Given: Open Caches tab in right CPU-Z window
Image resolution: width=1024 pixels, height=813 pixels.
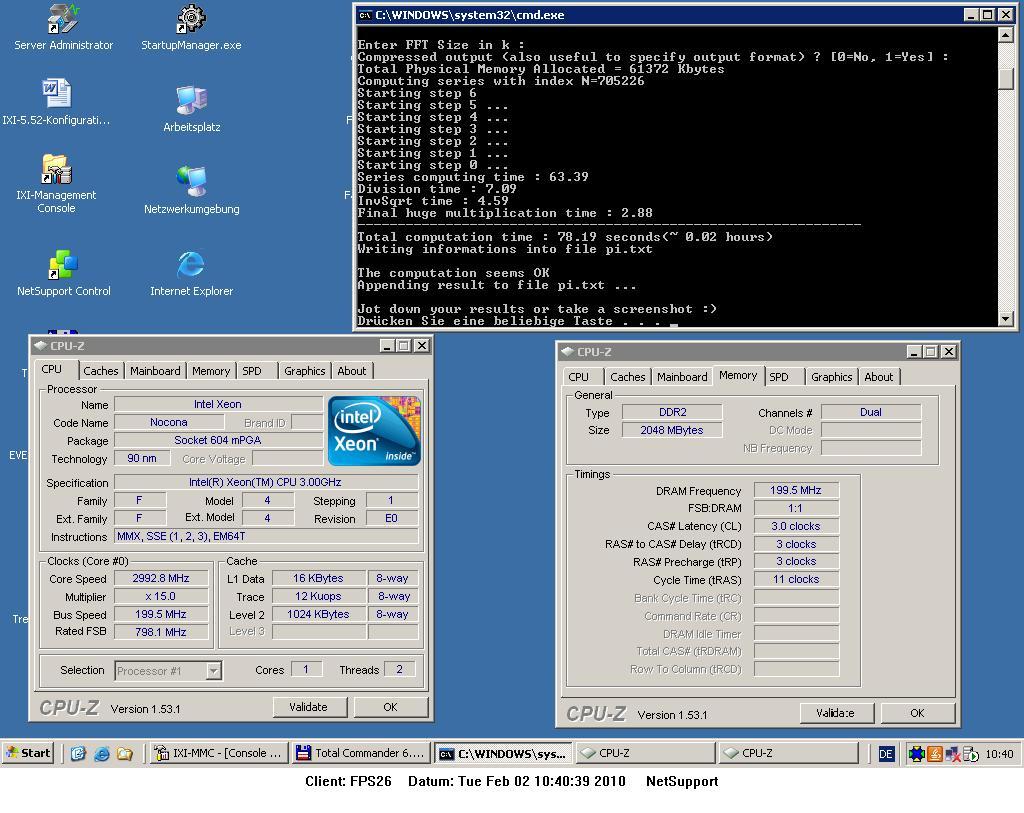Looking at the screenshot, I should point(627,377).
